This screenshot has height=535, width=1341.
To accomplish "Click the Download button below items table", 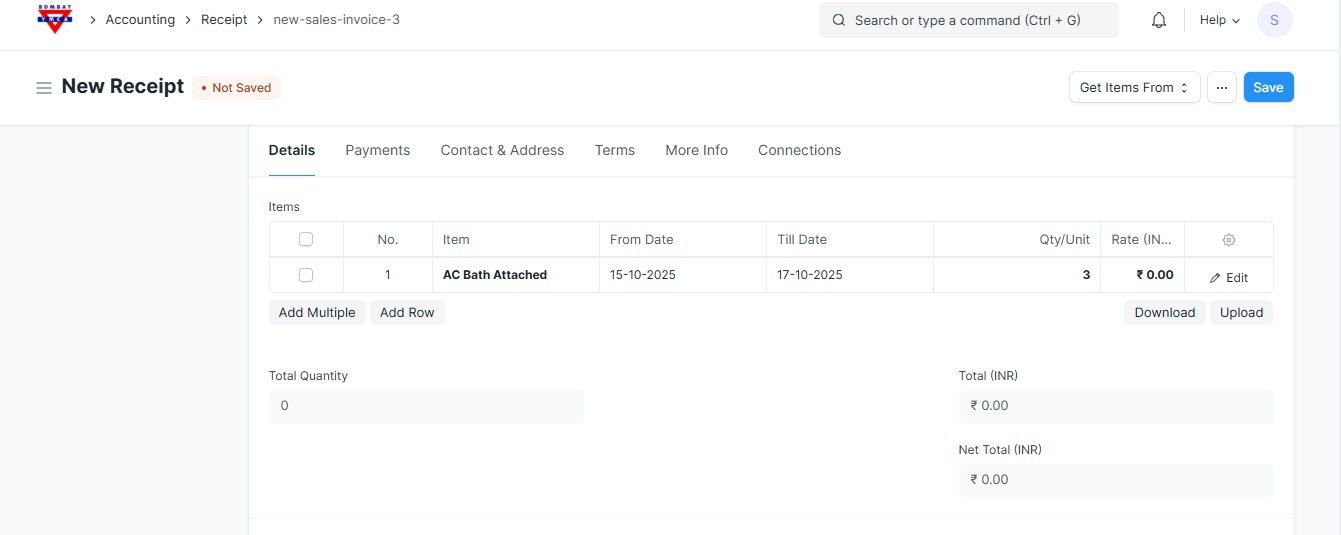I will [x=1164, y=312].
